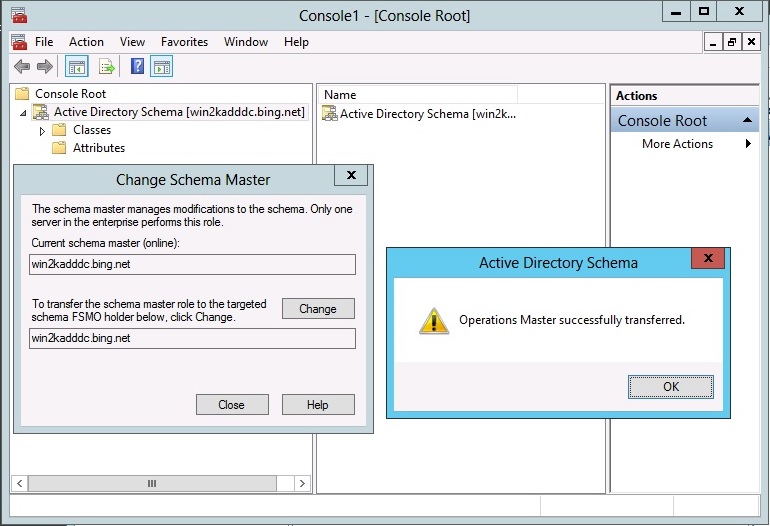The width and height of the screenshot is (770, 526).
Task: Close the Active Directory Schema message dialog
Action: point(708,258)
